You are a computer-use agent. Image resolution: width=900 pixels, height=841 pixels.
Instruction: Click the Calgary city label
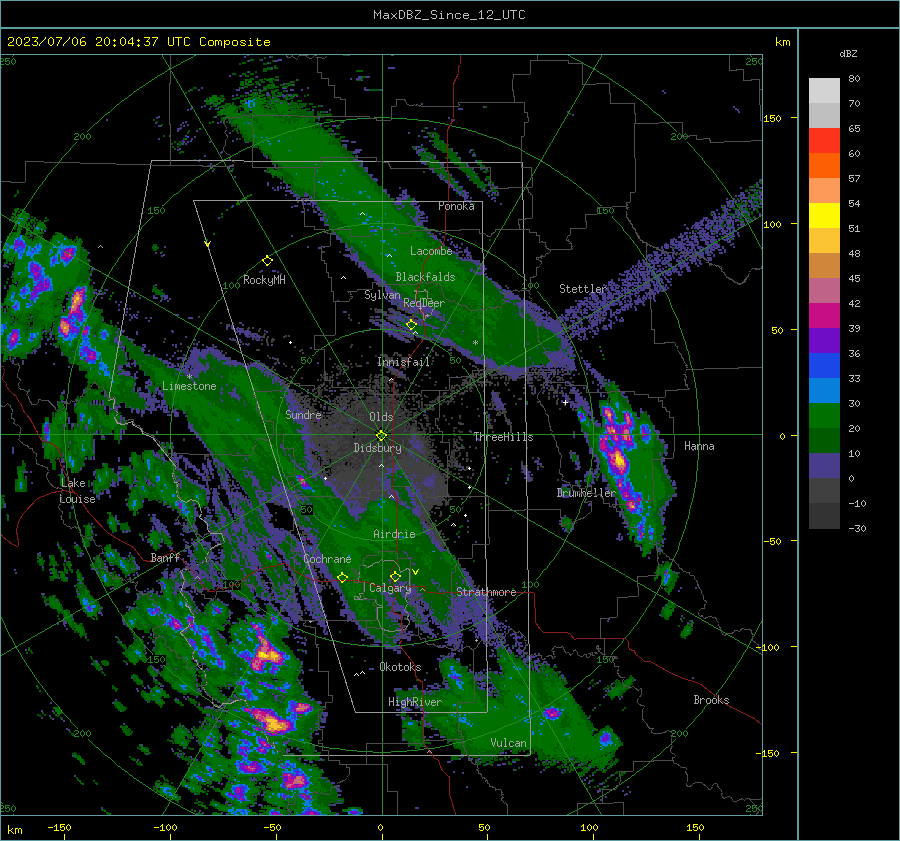(x=390, y=588)
